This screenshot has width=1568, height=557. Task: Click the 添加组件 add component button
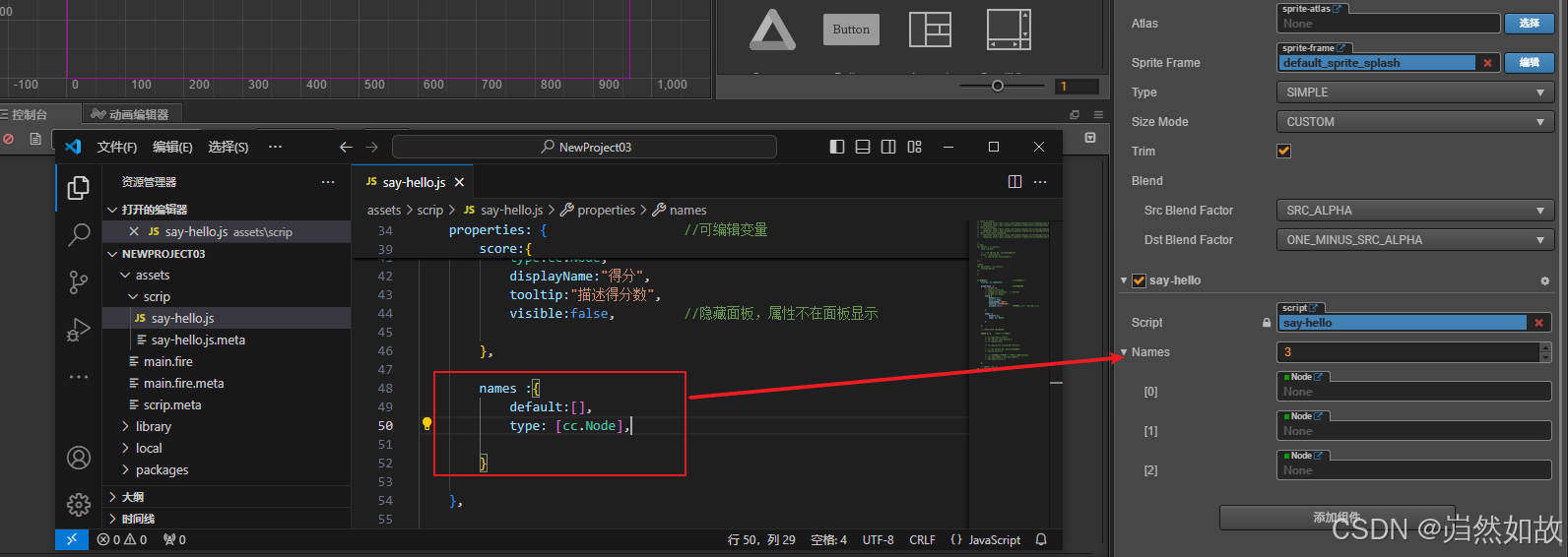[1337, 518]
